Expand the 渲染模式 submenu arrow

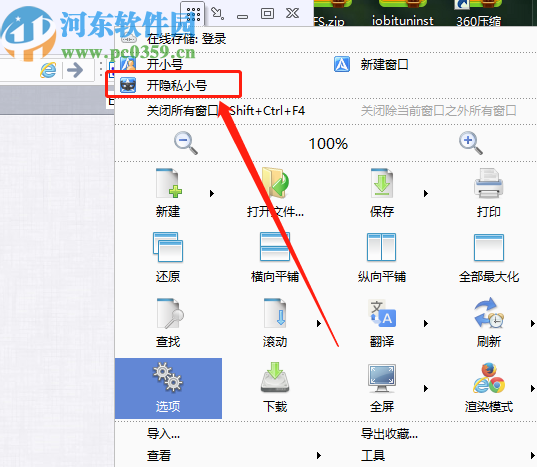tap(533, 388)
